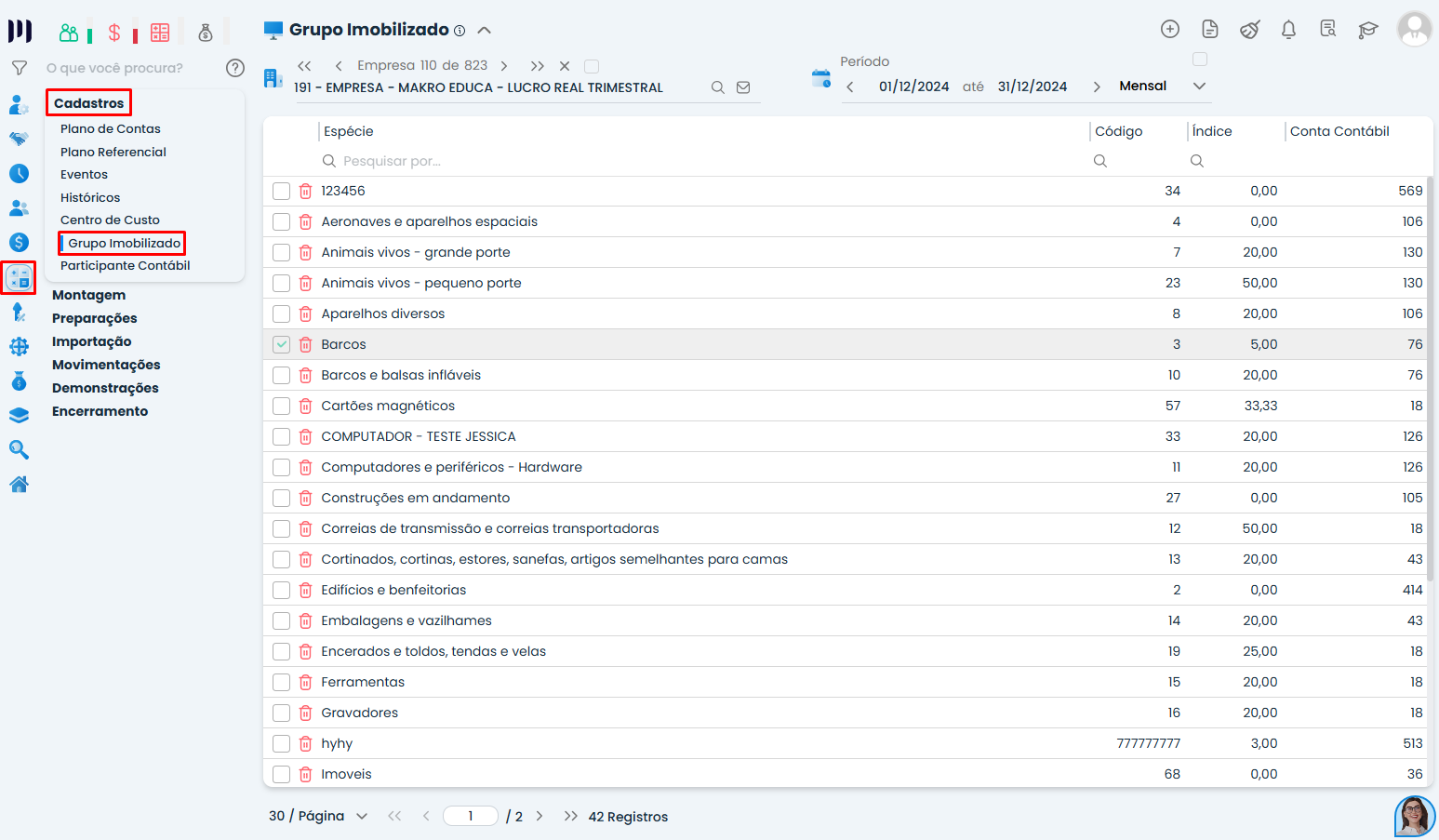1439x840 pixels.
Task: Go to next page of records
Action: tap(540, 816)
